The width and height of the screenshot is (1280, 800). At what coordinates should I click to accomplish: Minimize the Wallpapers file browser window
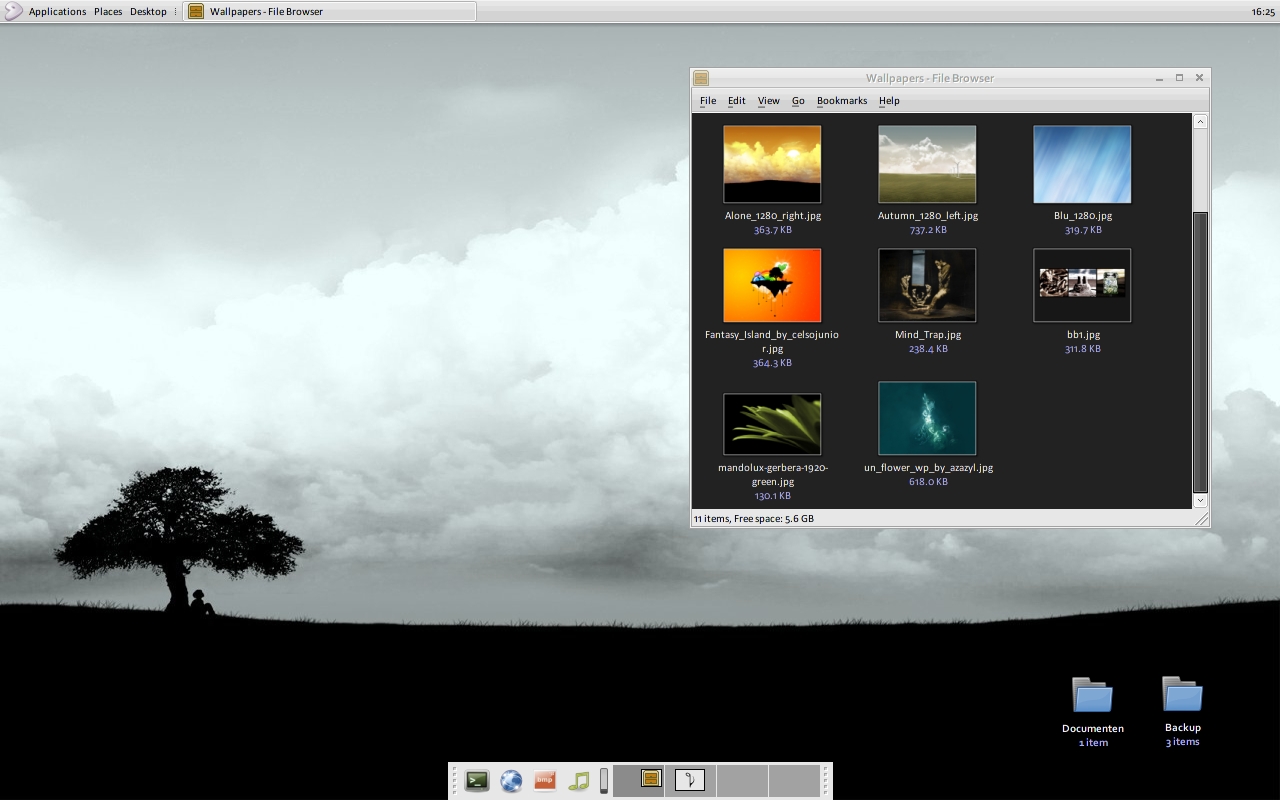click(x=1159, y=78)
